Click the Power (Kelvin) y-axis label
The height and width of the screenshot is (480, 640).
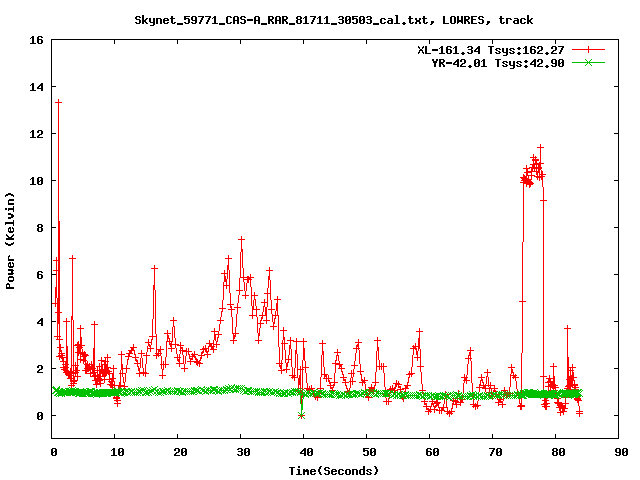(10, 241)
